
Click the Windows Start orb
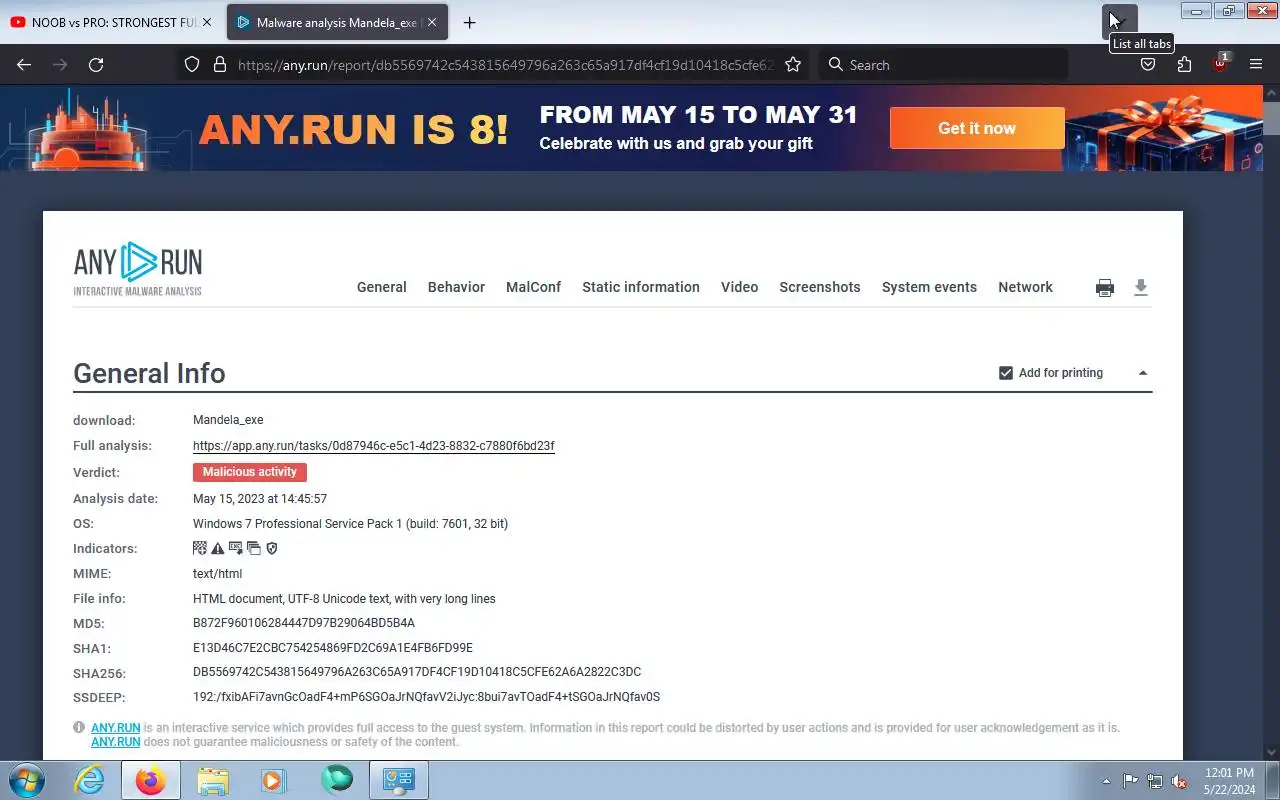tap(25, 780)
